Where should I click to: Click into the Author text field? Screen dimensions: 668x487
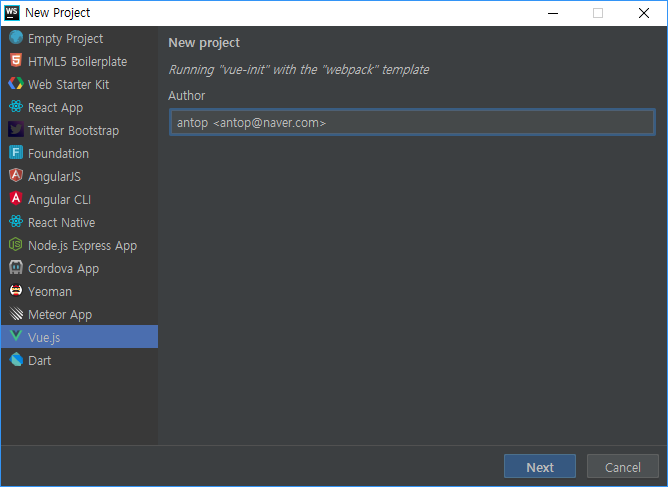click(x=412, y=122)
